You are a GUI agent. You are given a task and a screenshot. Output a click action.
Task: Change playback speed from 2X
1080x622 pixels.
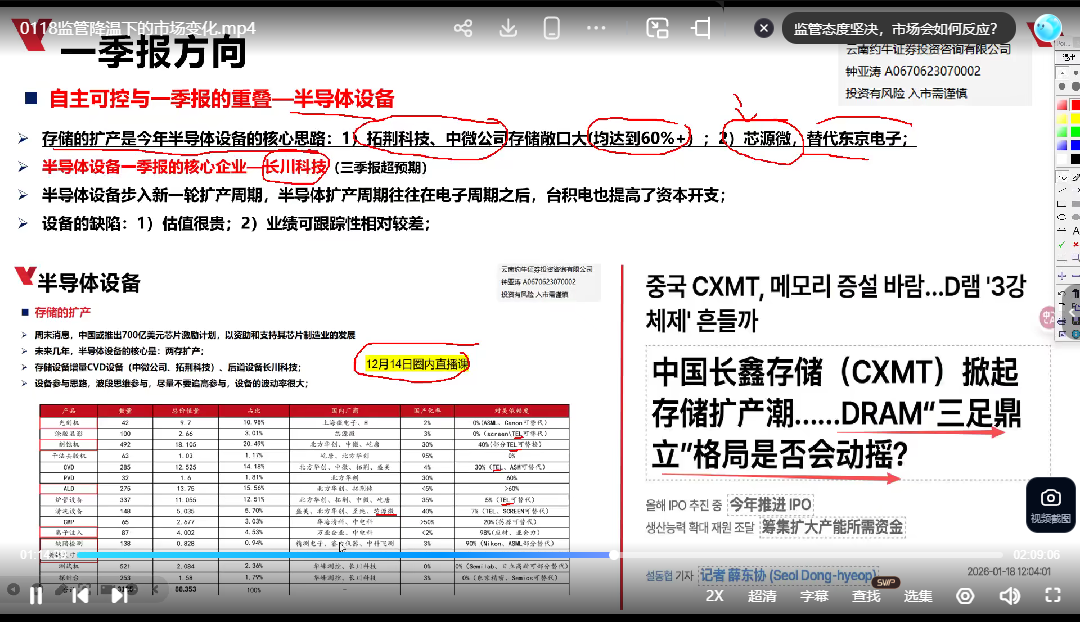point(715,596)
